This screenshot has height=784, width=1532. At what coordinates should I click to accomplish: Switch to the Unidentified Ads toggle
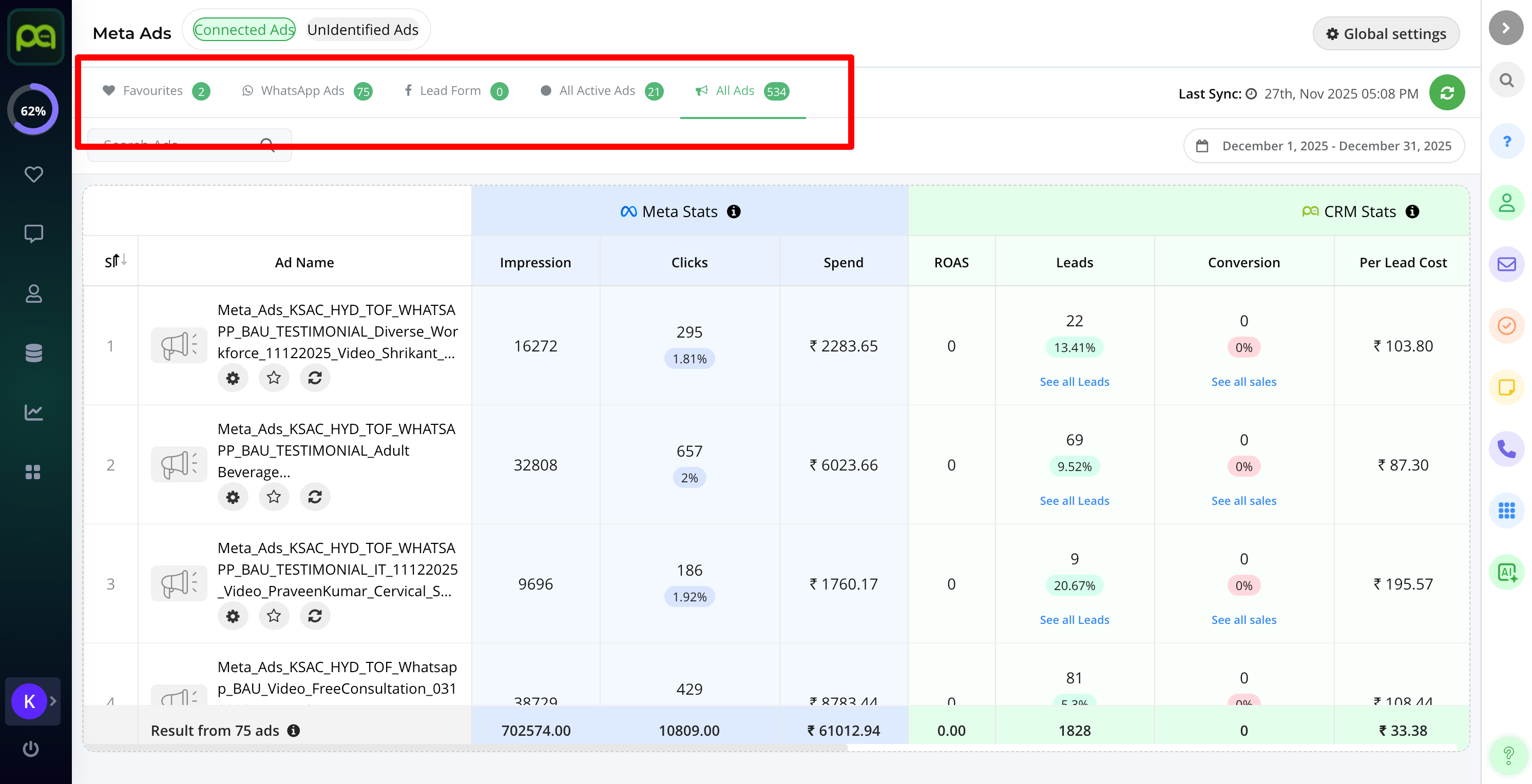tap(363, 30)
